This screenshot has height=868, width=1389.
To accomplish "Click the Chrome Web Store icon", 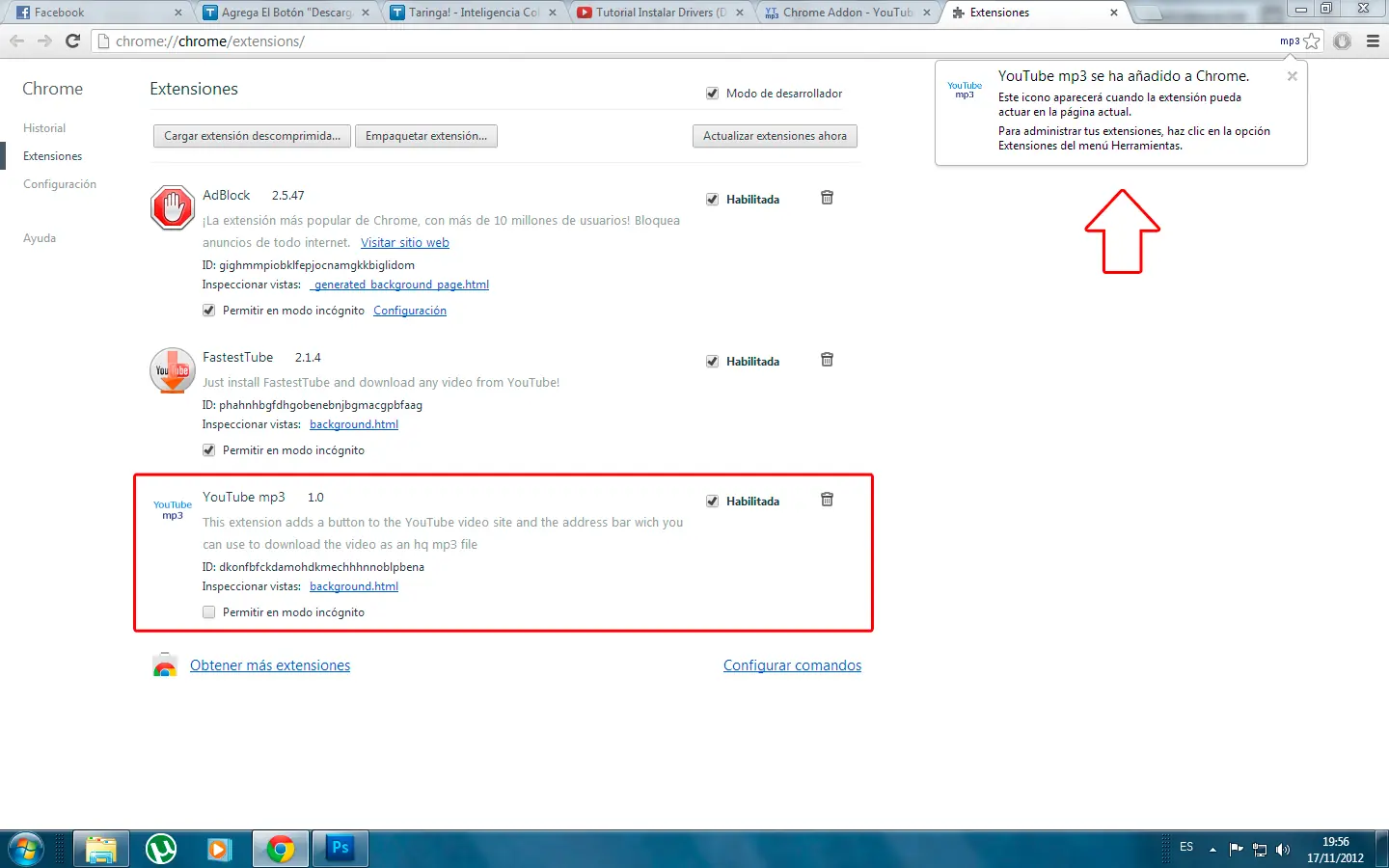I will click(x=165, y=665).
